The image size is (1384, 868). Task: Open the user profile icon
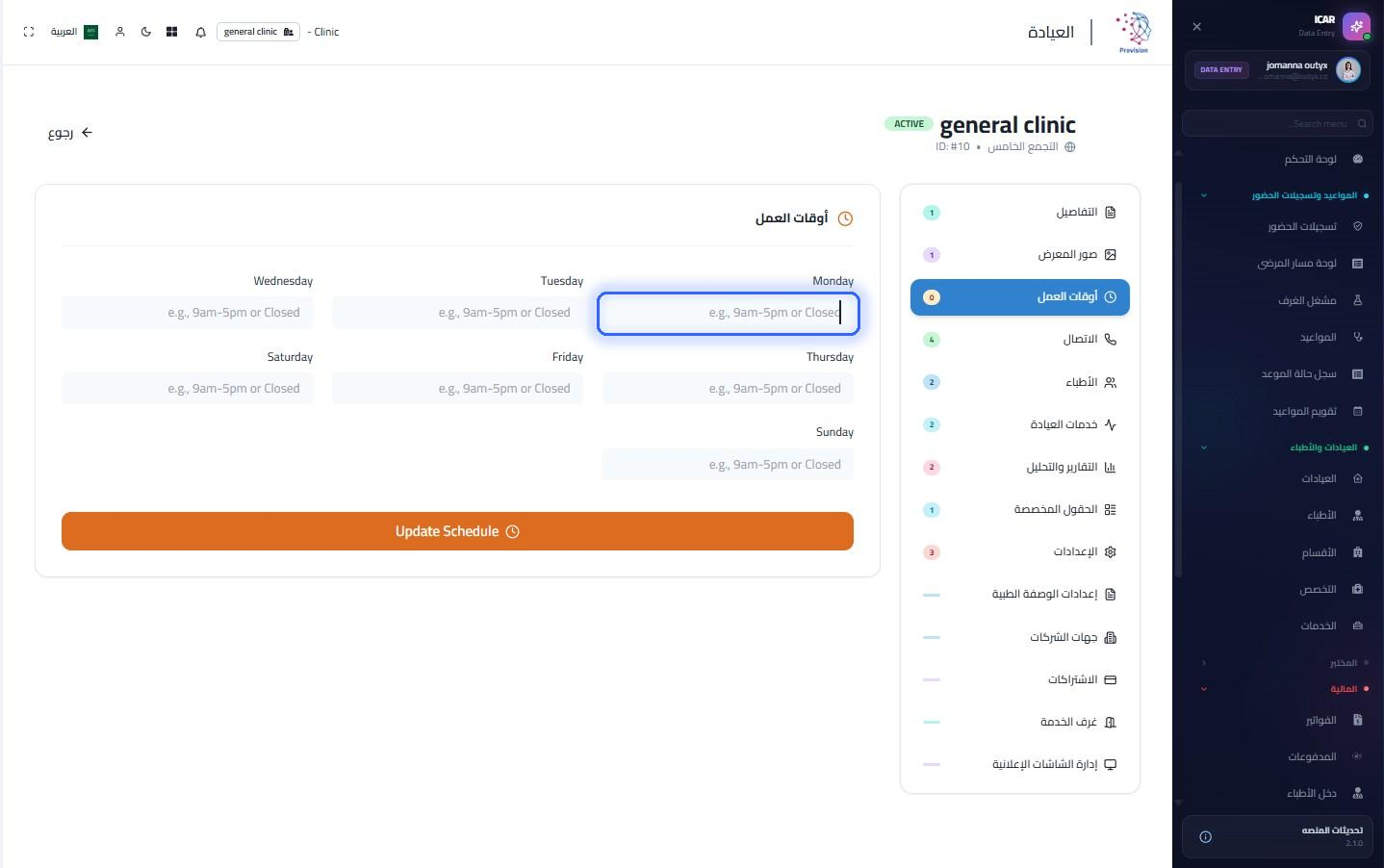(120, 32)
